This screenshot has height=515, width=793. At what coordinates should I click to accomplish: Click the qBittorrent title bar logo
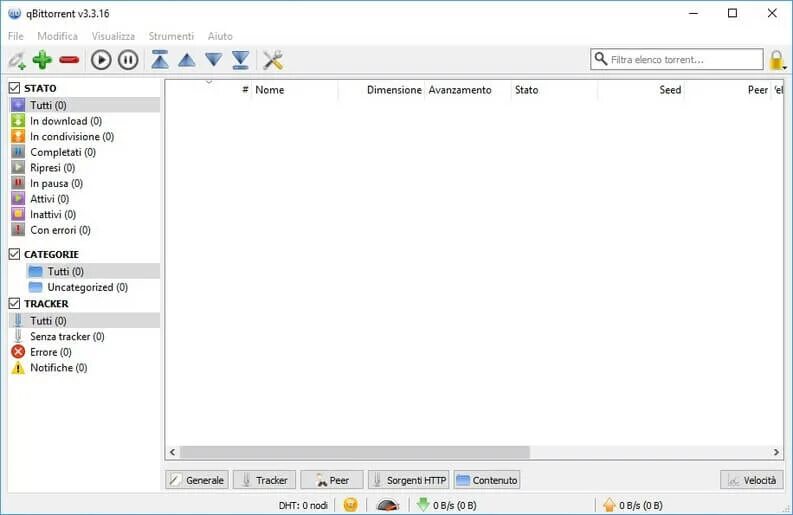[15, 14]
